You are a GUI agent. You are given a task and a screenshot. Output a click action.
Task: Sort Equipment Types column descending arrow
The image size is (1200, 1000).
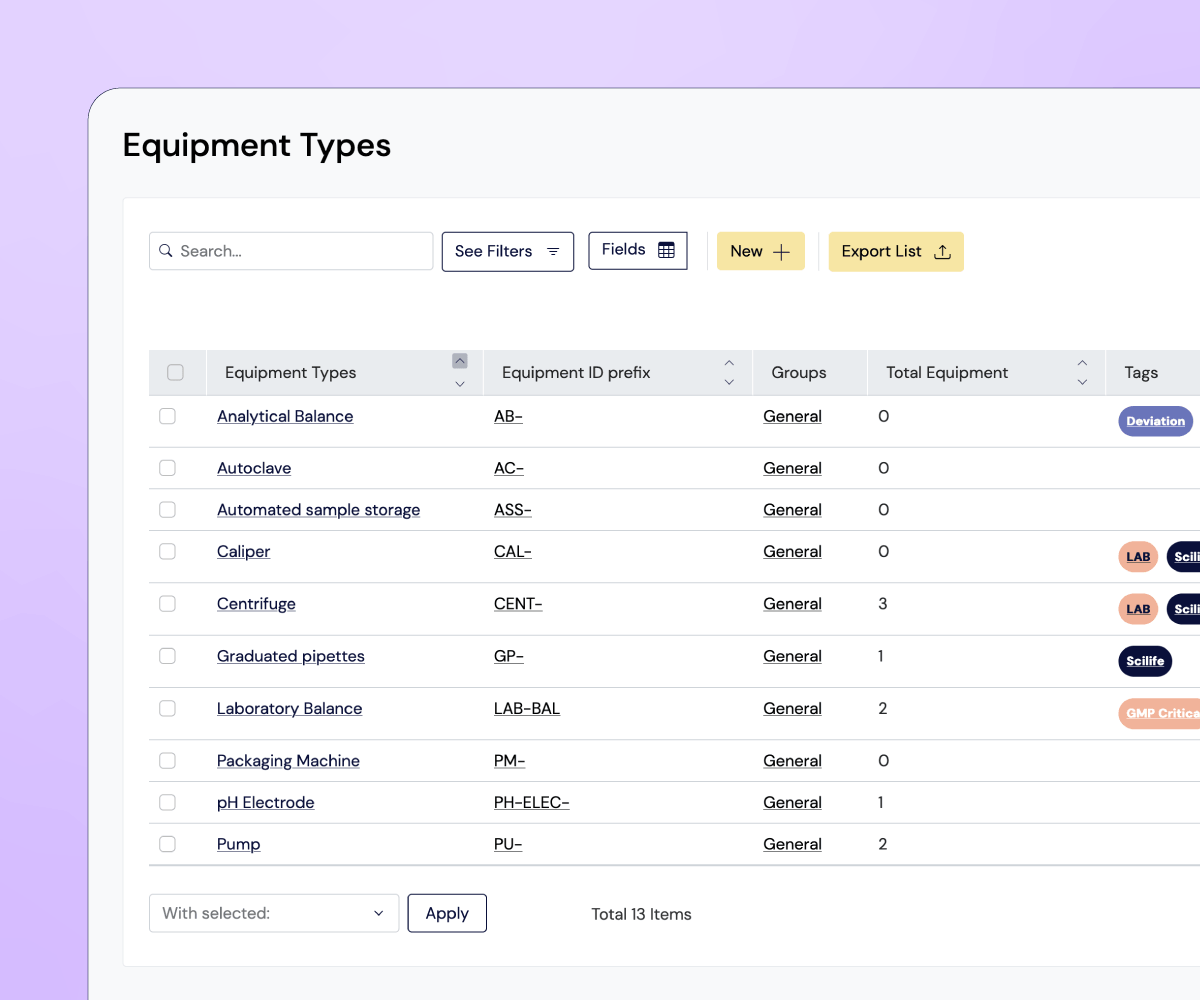tap(460, 384)
